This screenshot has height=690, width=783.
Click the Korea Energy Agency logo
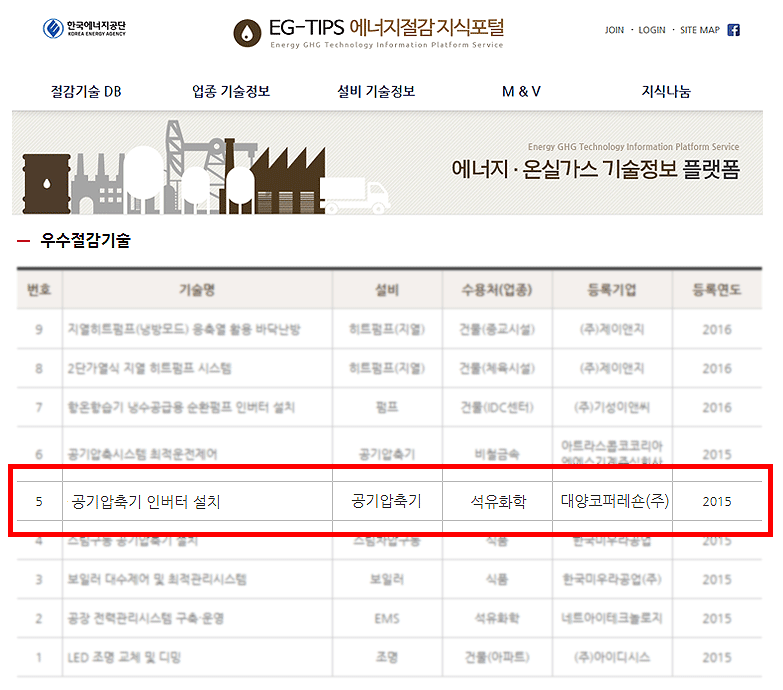pyautogui.click(x=85, y=29)
